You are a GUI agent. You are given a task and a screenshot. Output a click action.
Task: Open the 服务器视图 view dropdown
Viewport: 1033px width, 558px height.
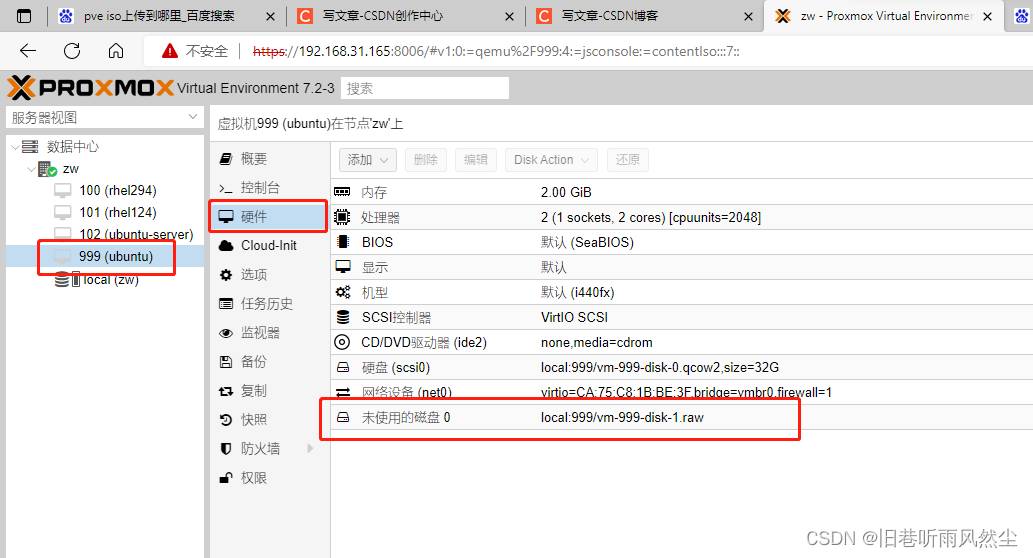coord(104,117)
